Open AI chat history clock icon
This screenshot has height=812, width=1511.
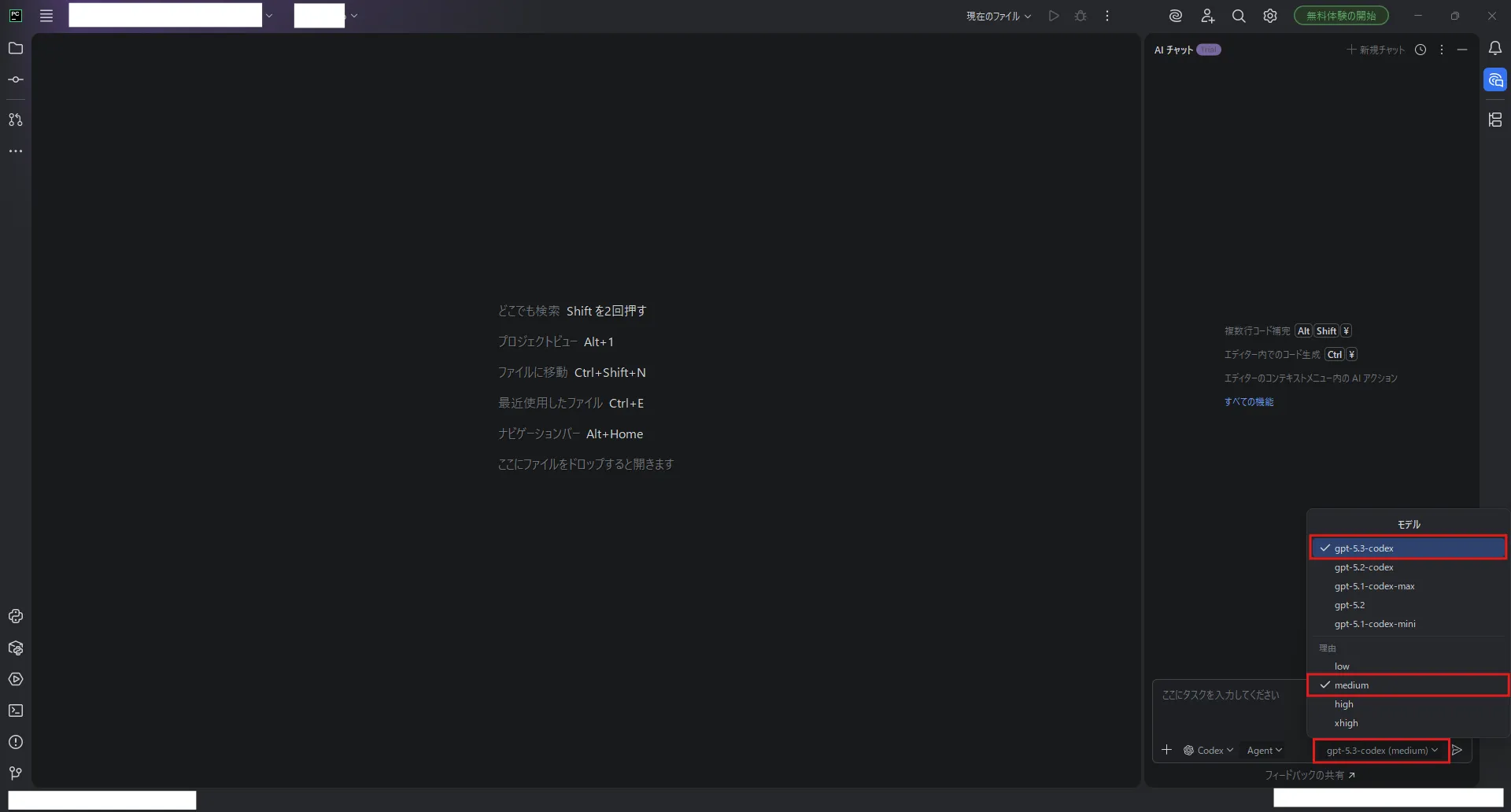click(x=1420, y=50)
